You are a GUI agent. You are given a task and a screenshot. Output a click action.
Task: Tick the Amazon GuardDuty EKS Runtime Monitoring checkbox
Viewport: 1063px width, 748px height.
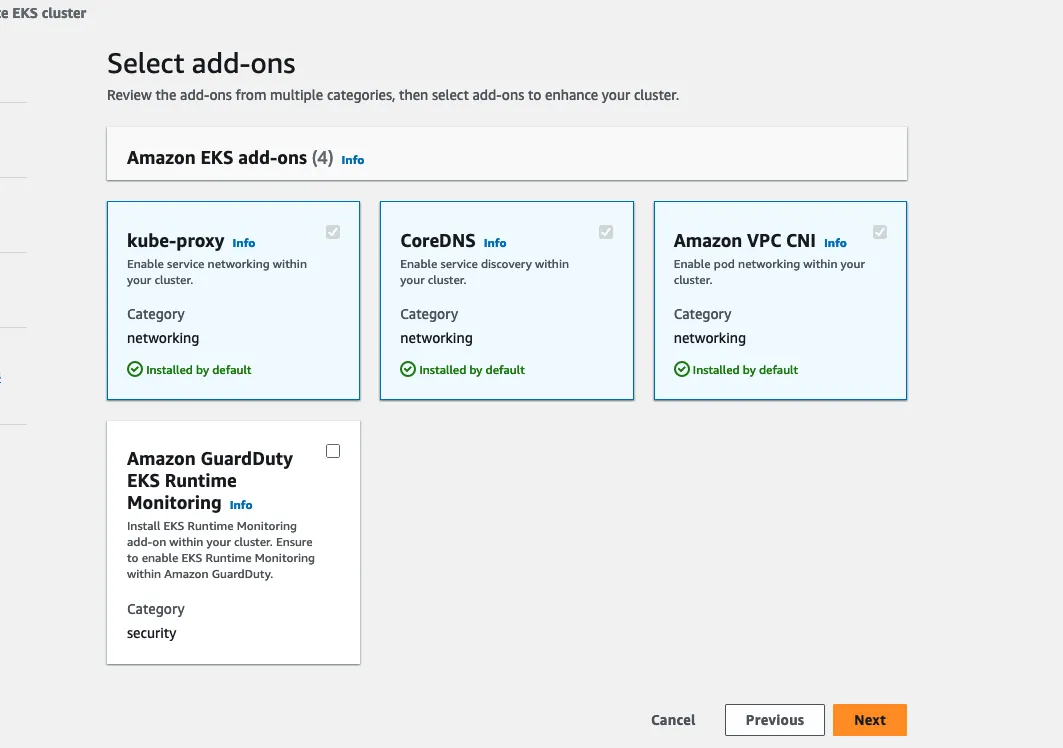333,451
